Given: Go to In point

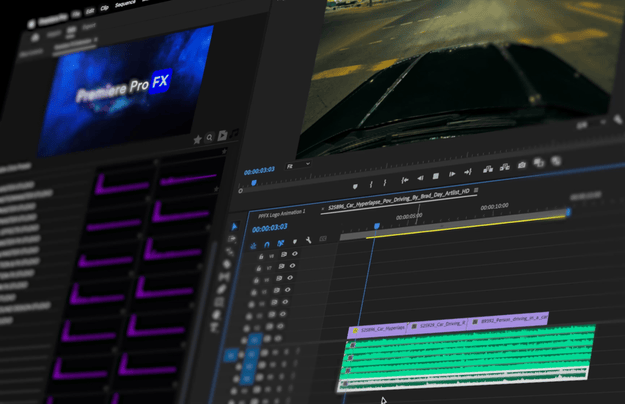Looking at the screenshot, I should coord(405,180).
